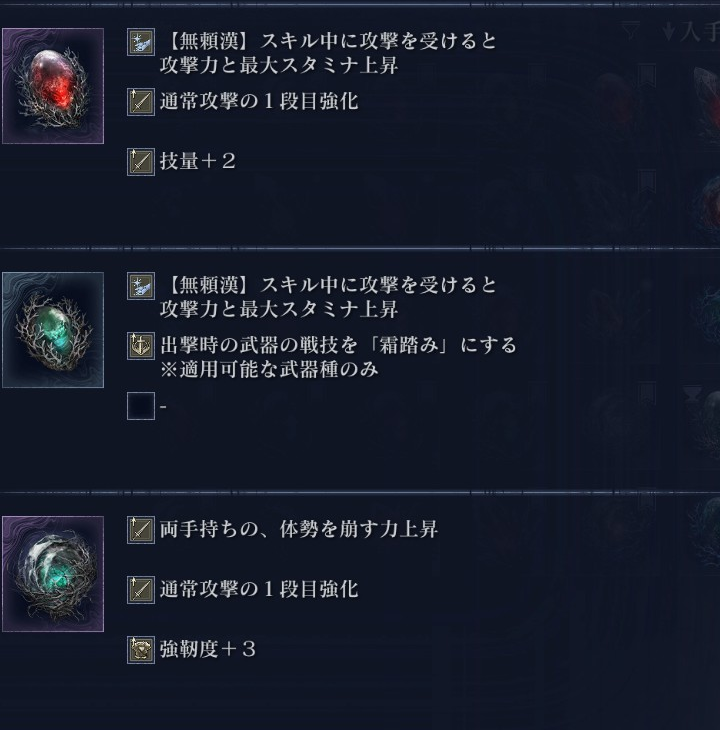Click the empty effect slot icon
The image size is (720, 730).
[141, 406]
